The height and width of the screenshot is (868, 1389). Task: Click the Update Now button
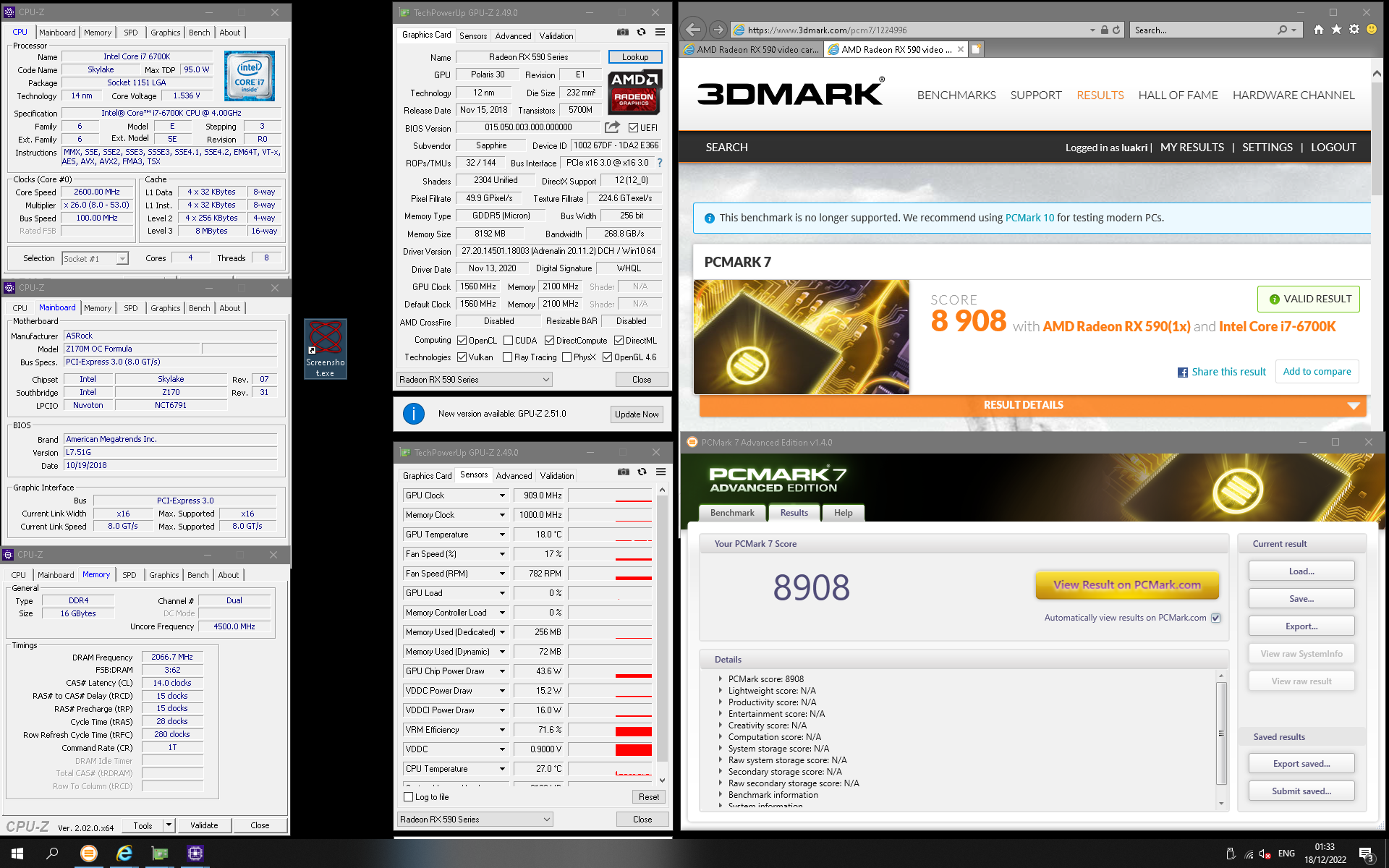click(x=637, y=414)
